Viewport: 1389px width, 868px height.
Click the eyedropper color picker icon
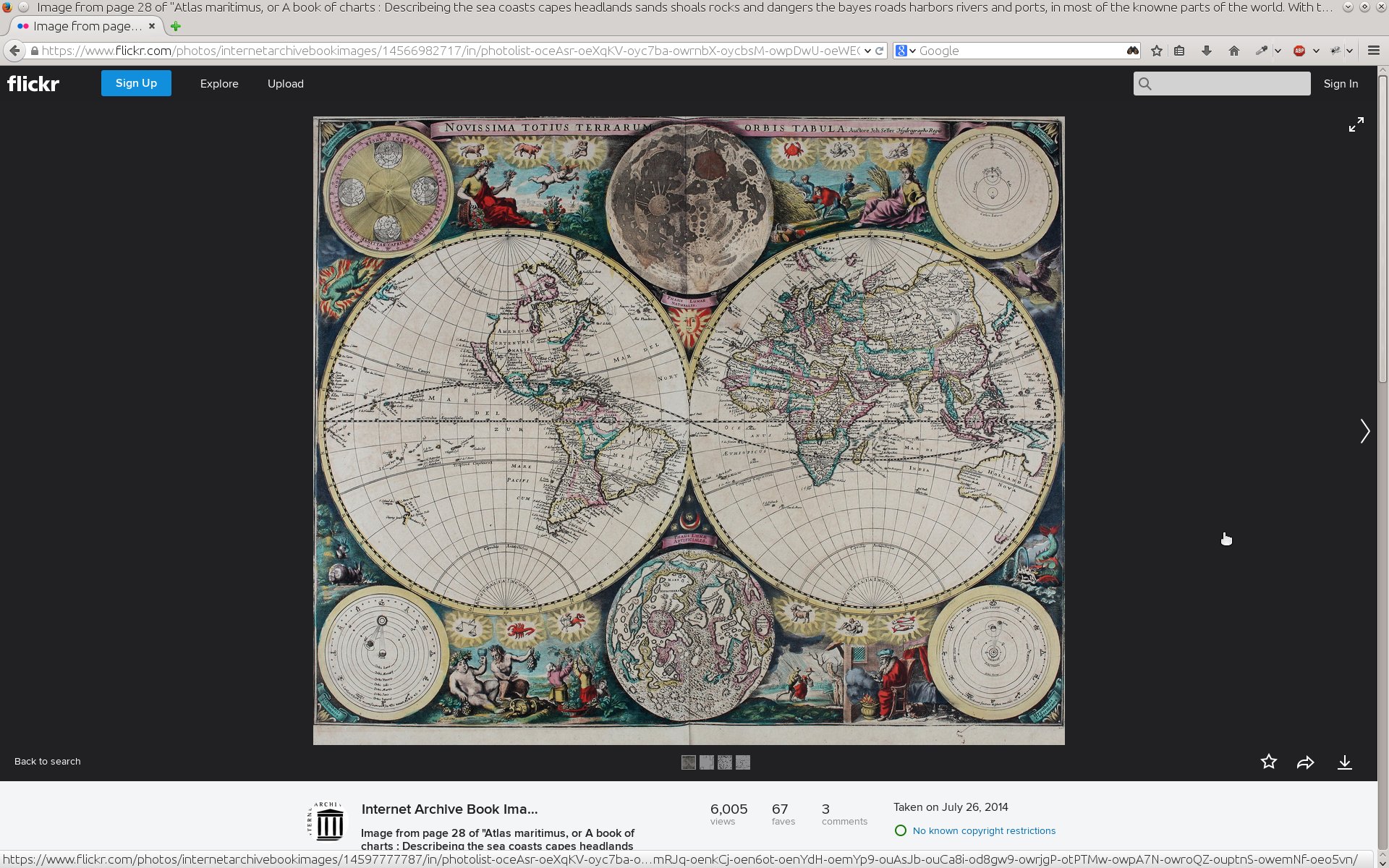point(1262,51)
